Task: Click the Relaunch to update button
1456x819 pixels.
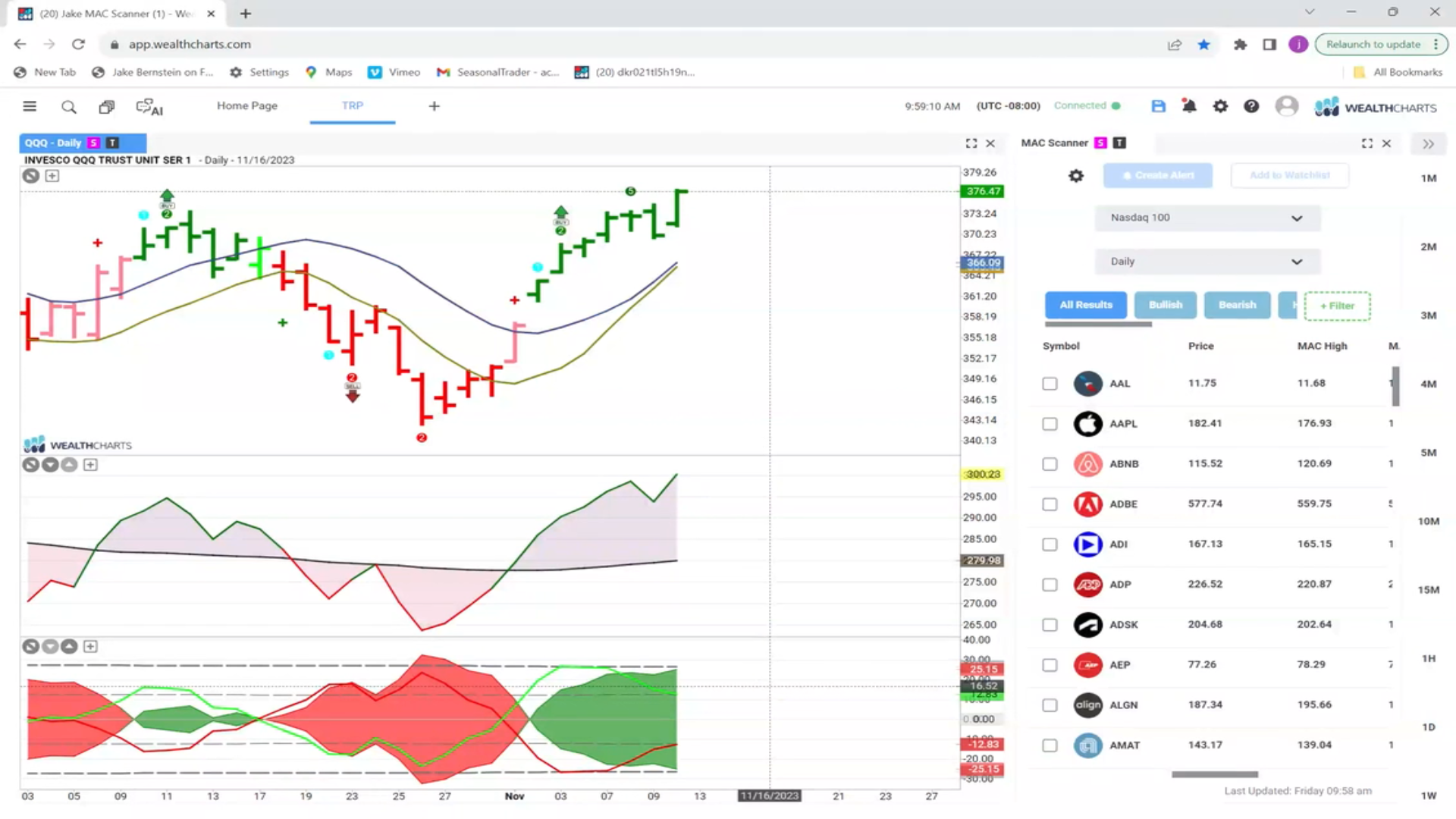Action: click(1381, 44)
